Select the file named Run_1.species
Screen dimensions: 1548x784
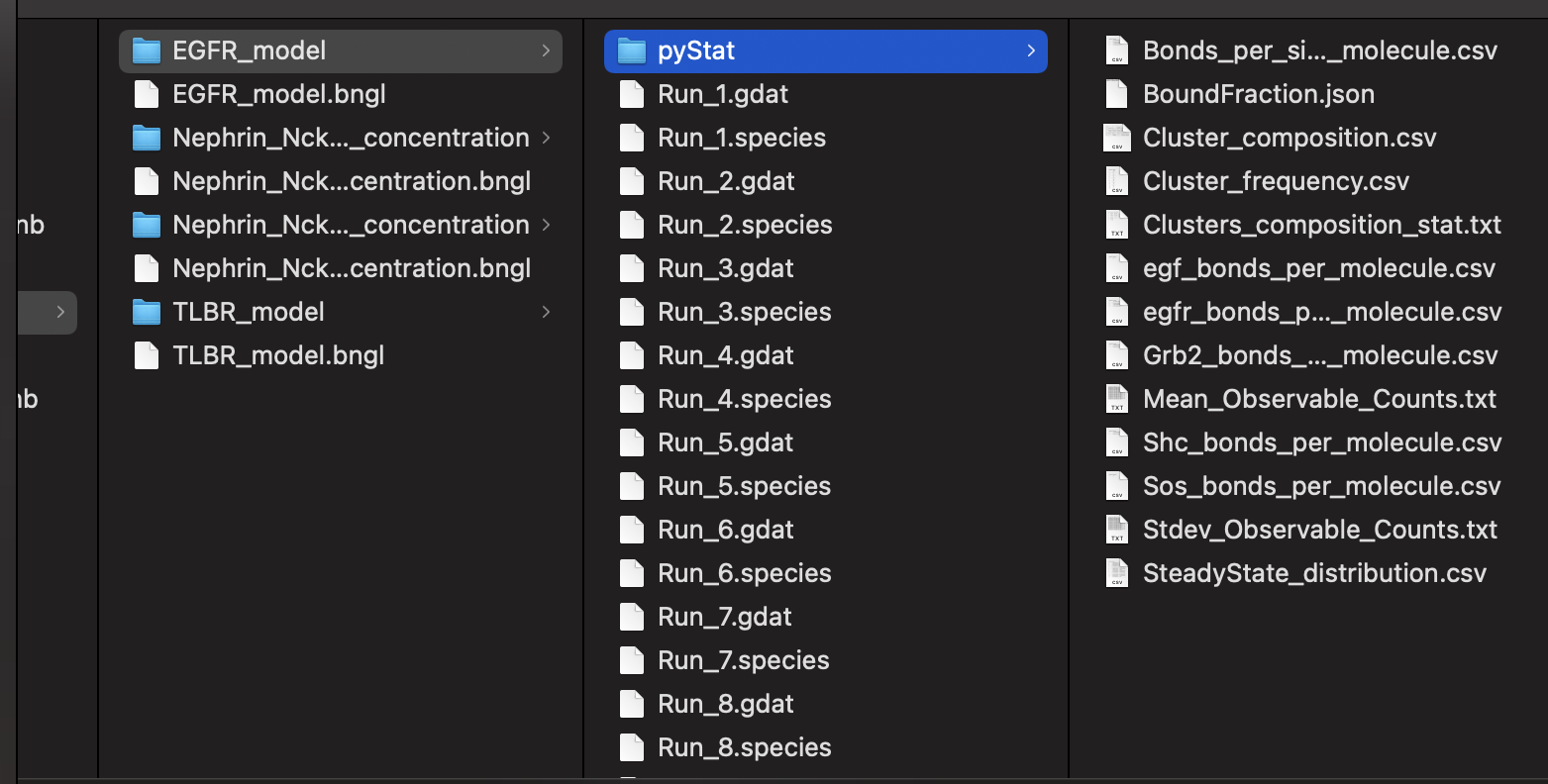tap(742, 138)
